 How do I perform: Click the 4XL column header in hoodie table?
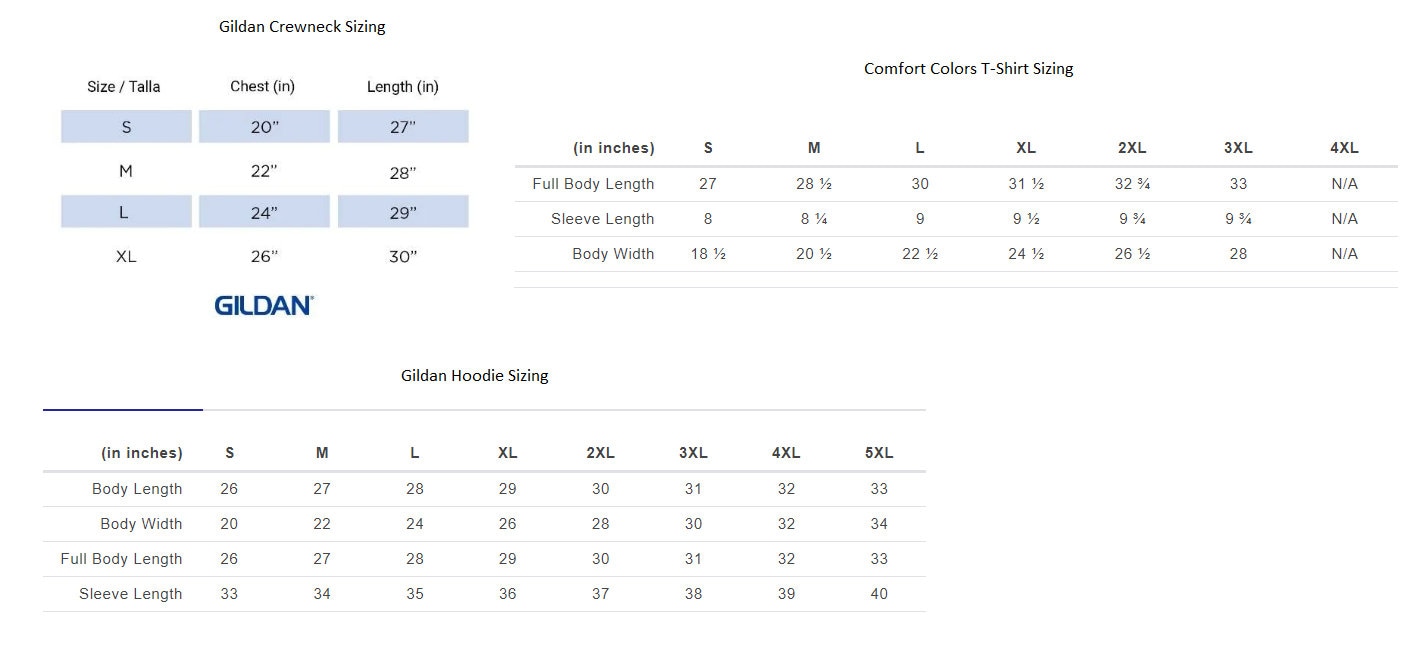click(x=786, y=453)
